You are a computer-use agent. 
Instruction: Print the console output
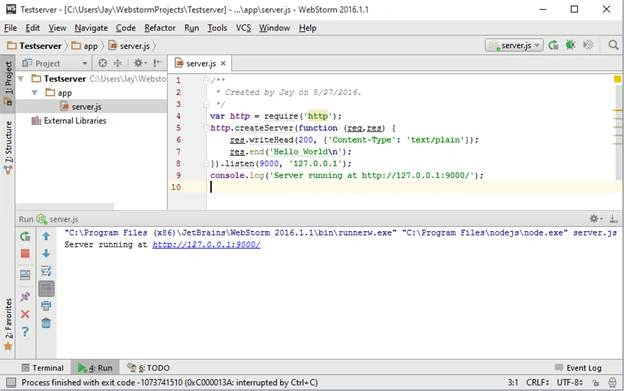point(46,305)
